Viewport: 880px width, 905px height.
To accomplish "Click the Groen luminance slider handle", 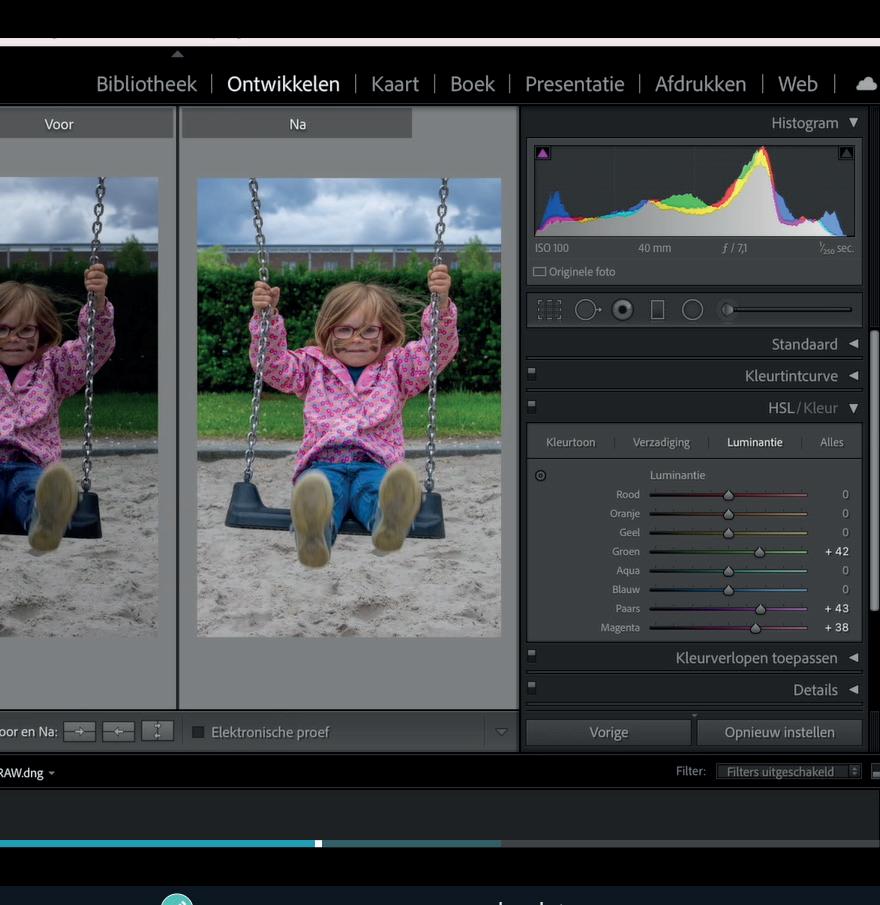I will coord(759,552).
